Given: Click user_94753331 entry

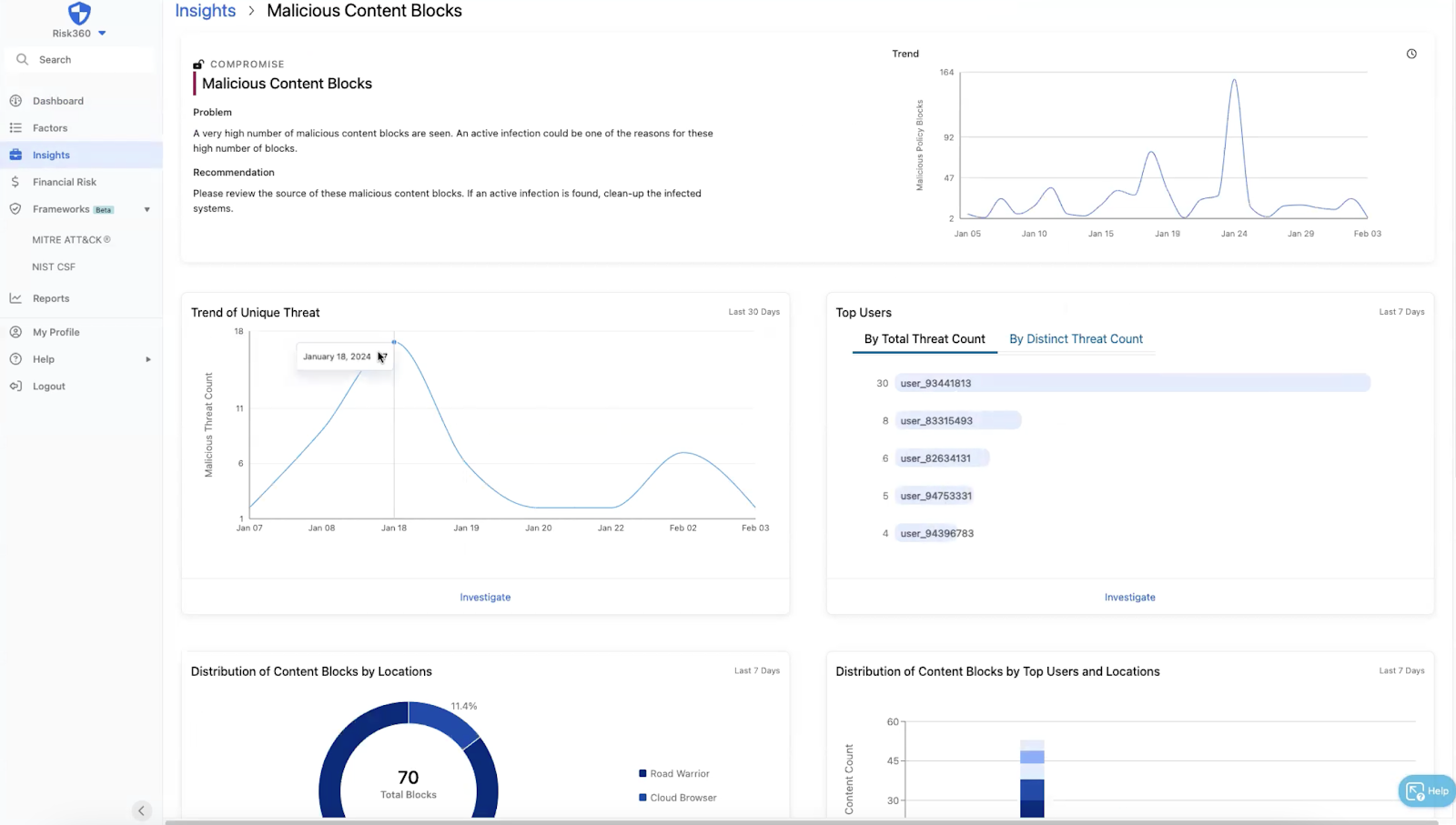Looking at the screenshot, I should pyautogui.click(x=935, y=496).
